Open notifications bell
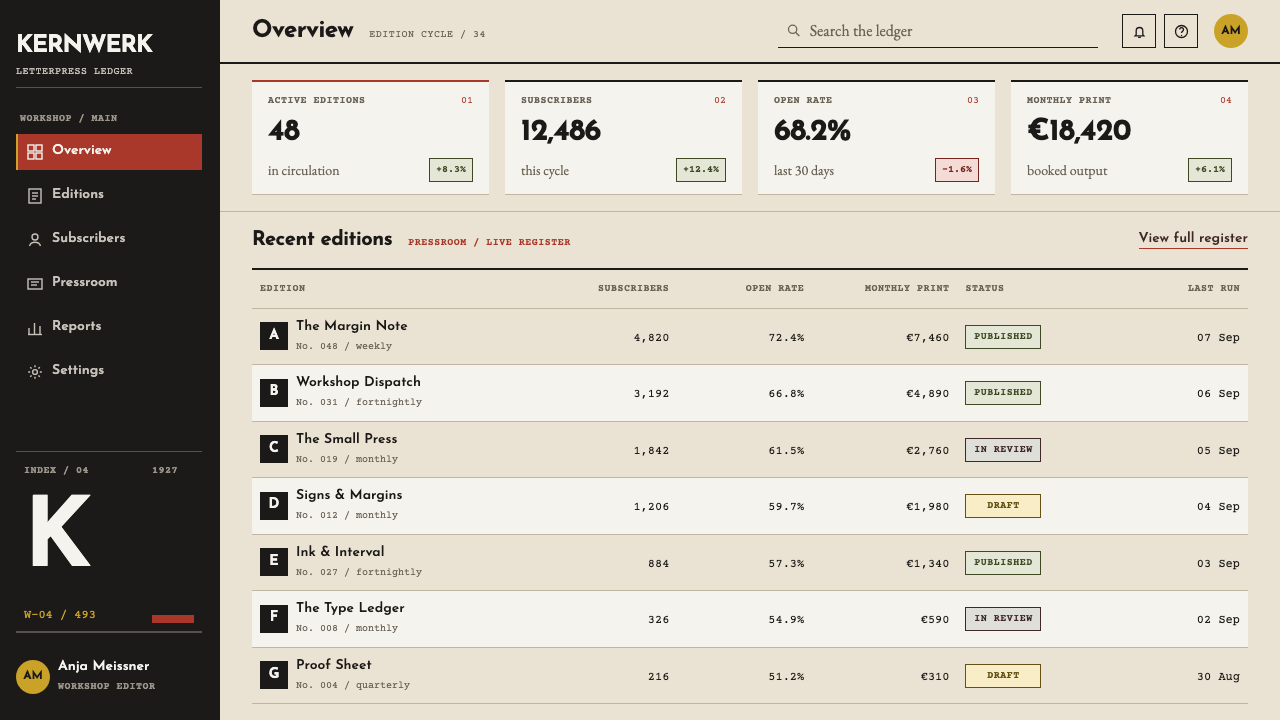The width and height of the screenshot is (1280, 720). 1139,31
